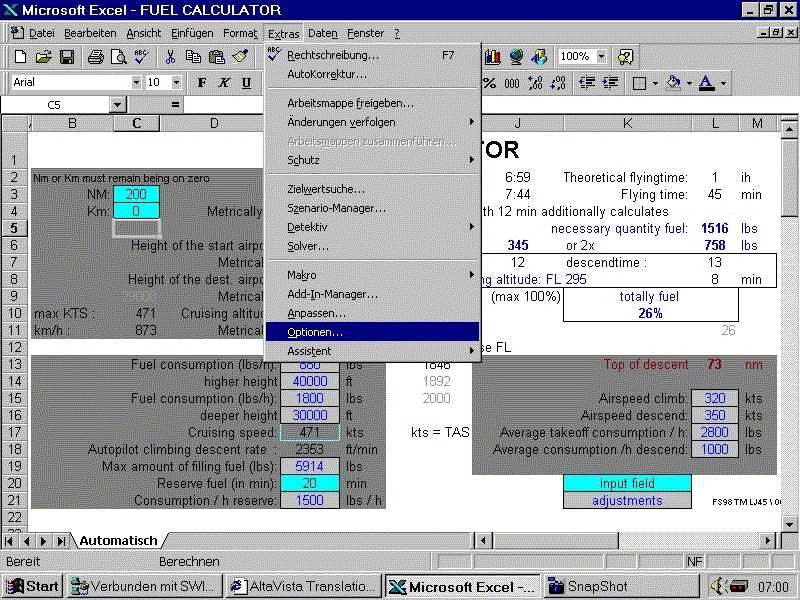
Task: Paste with the clipboard icon
Action: point(216,57)
